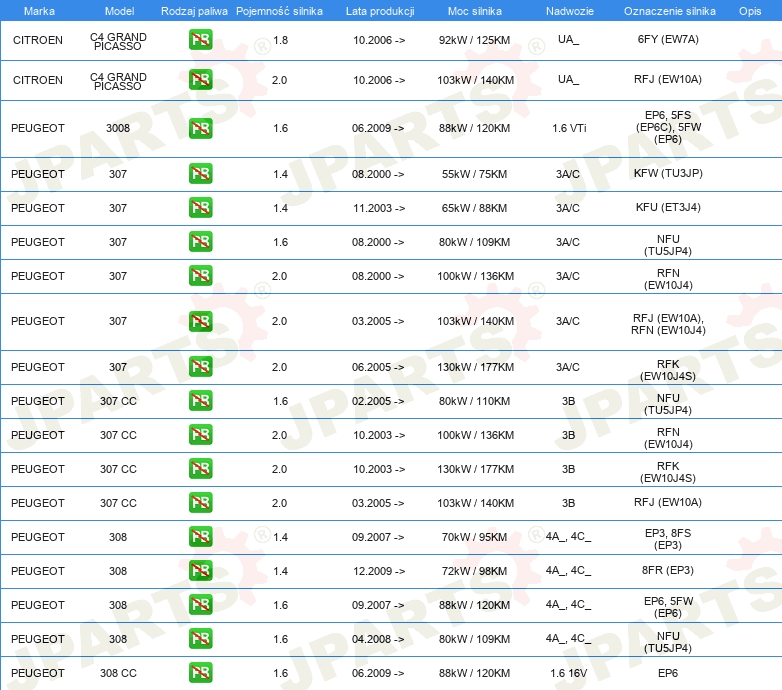Select the 1.6 VTi body cell
The image size is (782, 690).
569,128
